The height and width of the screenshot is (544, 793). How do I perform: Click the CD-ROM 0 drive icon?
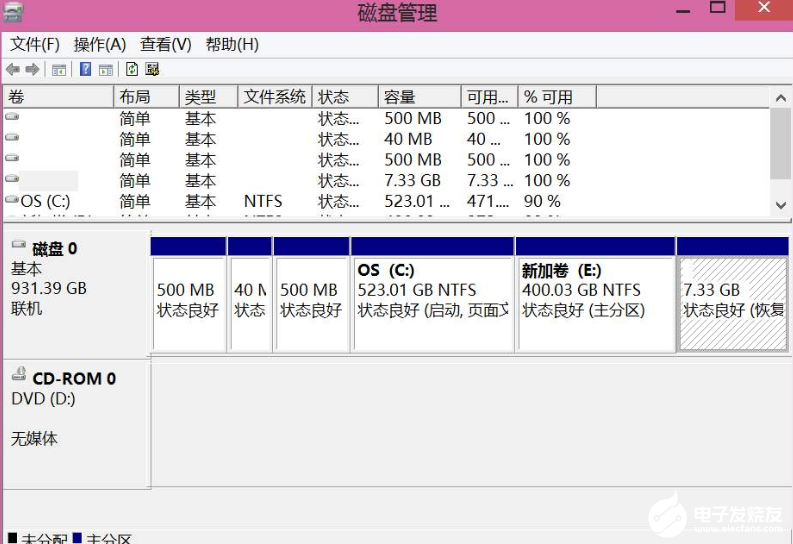click(x=19, y=373)
